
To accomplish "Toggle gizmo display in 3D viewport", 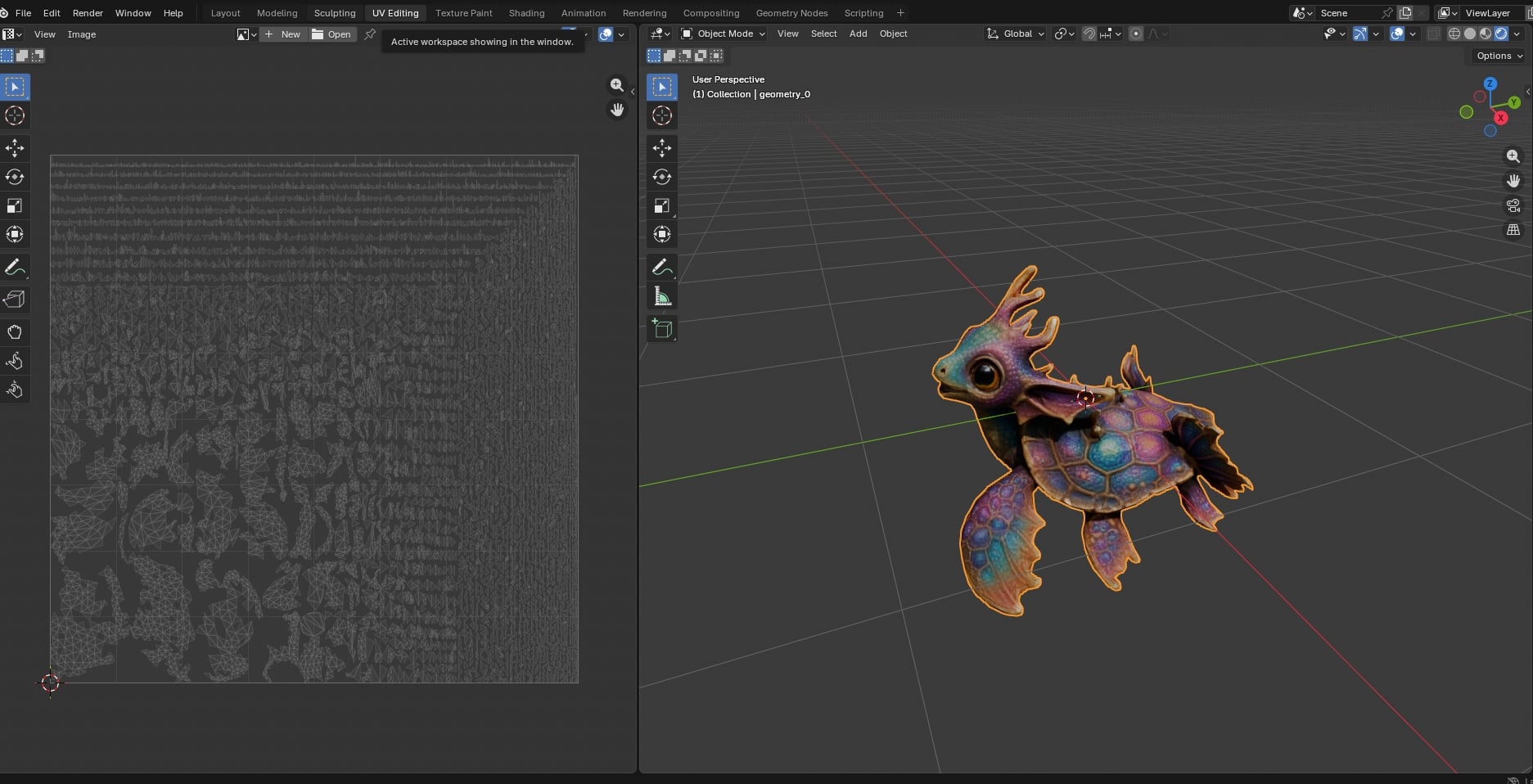I will click(x=1360, y=34).
